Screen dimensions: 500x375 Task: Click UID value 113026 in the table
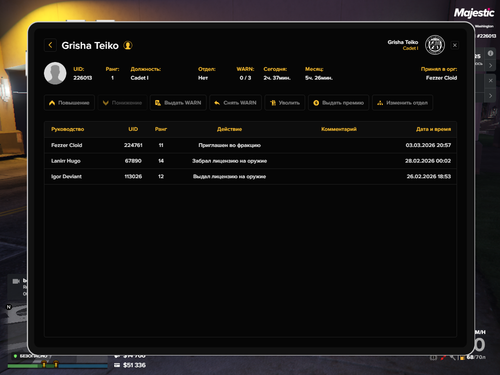pos(133,176)
